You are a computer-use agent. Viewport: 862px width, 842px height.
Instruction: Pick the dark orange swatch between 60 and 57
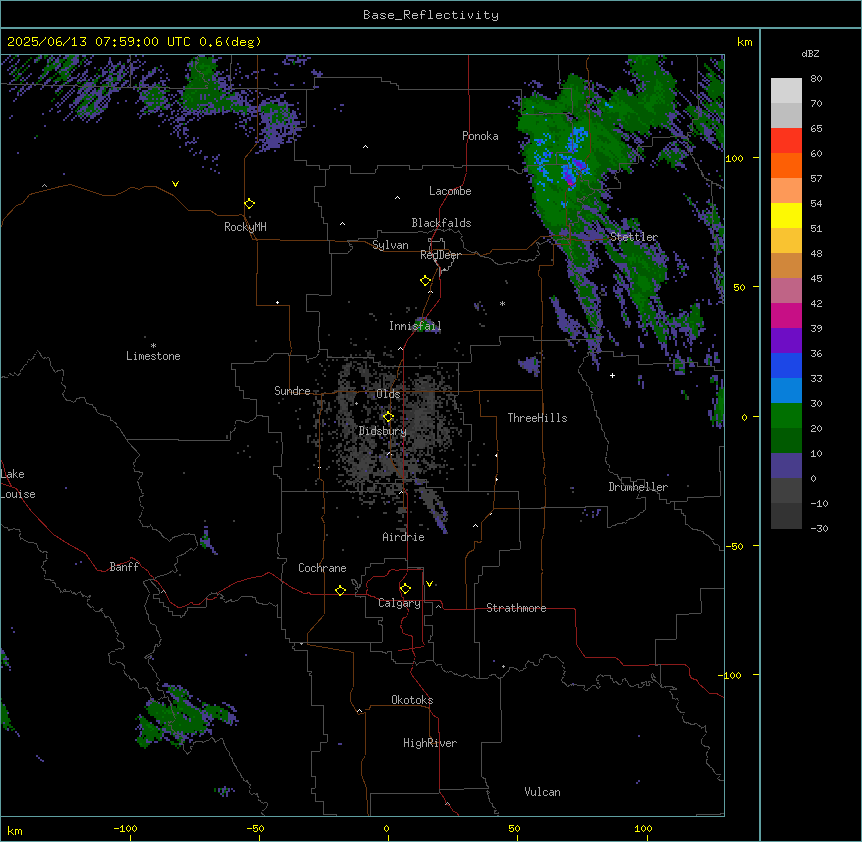(x=786, y=165)
